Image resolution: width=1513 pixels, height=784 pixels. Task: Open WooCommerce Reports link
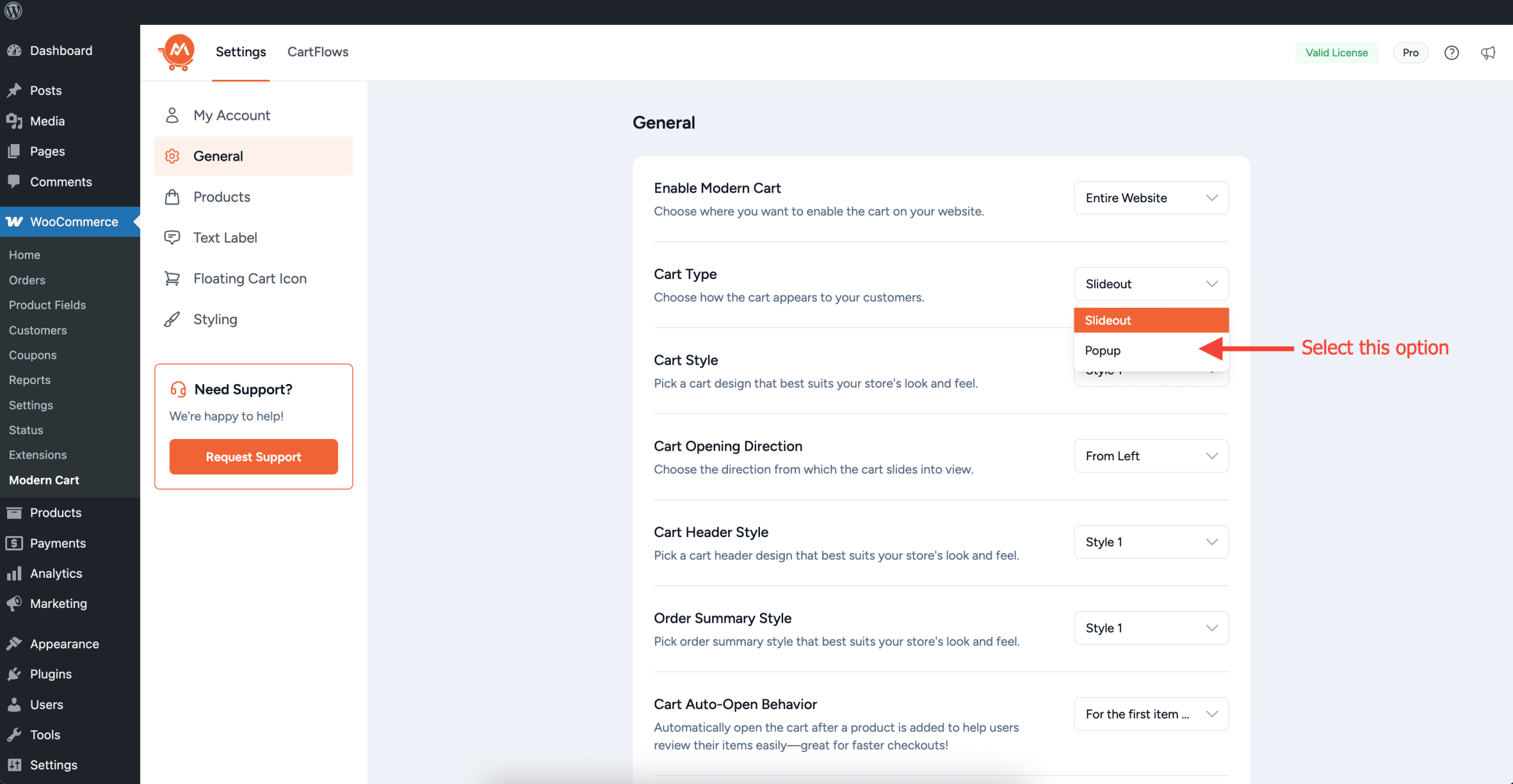(x=30, y=380)
